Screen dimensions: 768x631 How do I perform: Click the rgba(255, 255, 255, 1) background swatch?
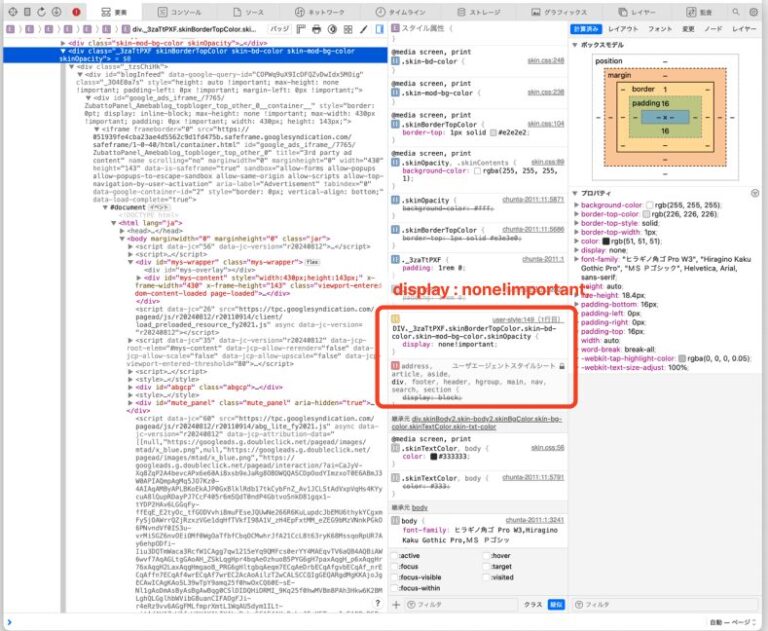pyautogui.click(x=477, y=171)
